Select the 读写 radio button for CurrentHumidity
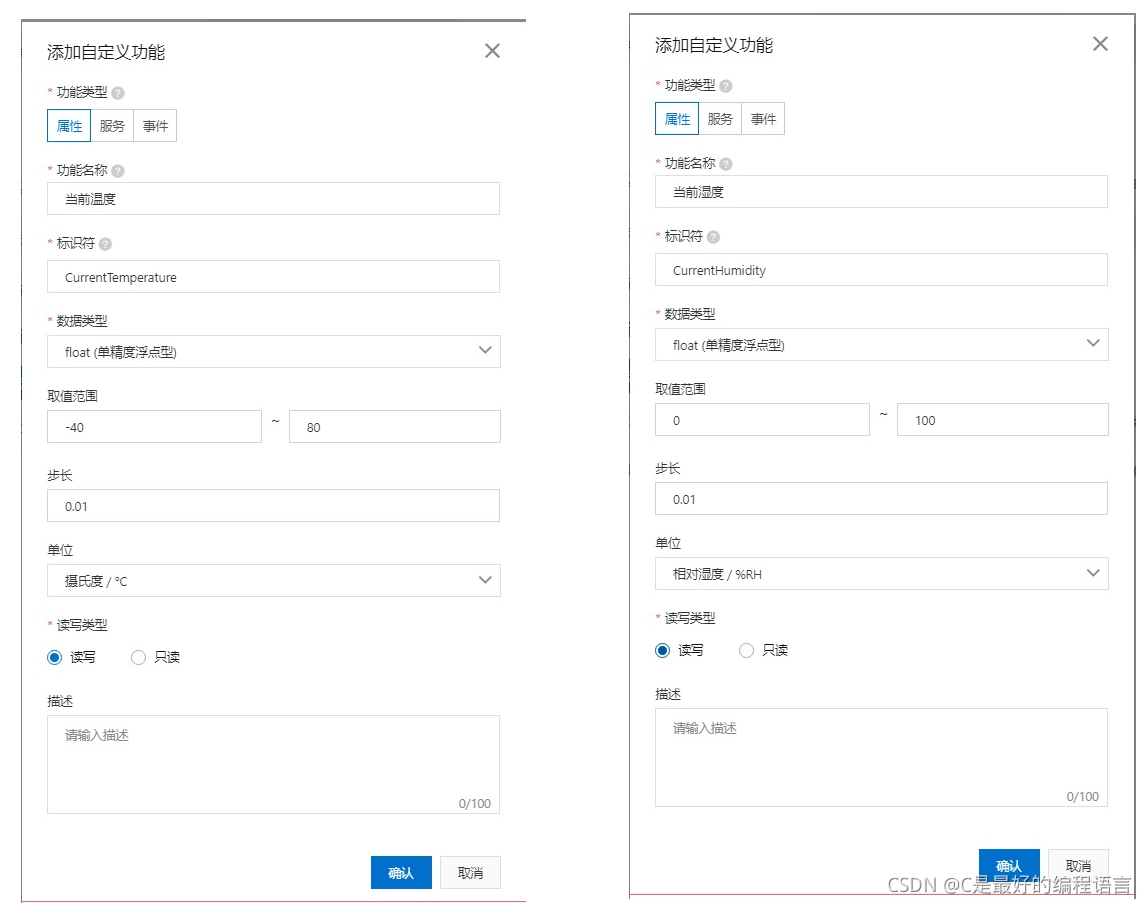 (x=662, y=650)
